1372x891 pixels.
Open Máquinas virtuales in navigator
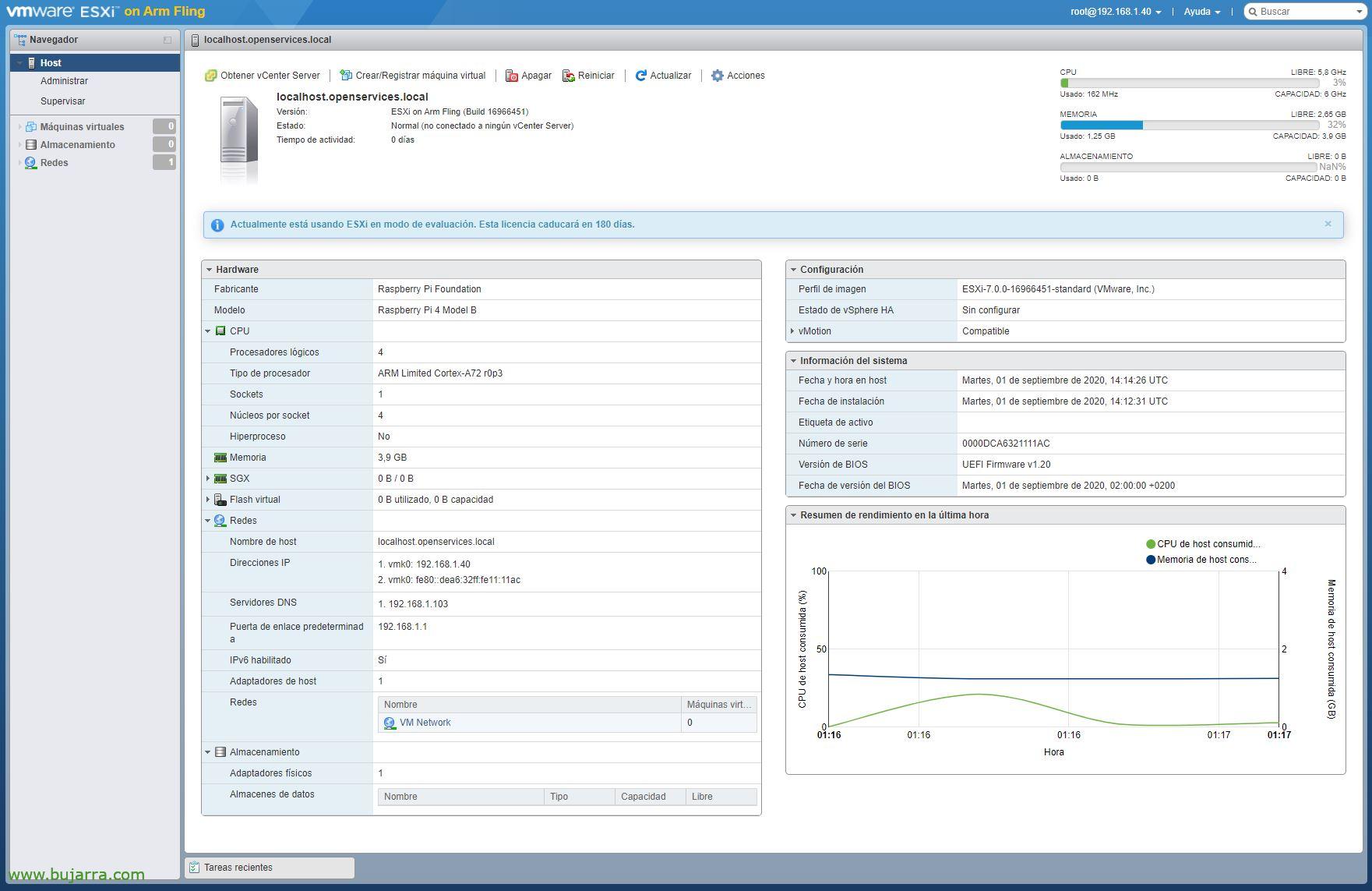[82, 126]
